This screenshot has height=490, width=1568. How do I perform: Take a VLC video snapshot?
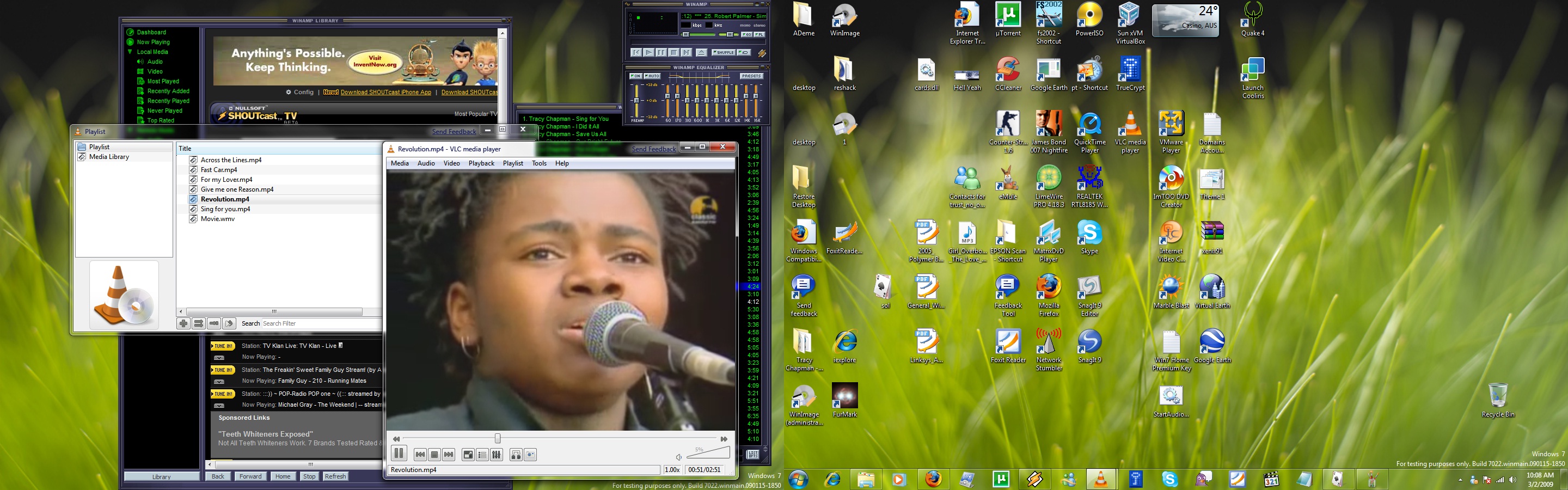(x=531, y=455)
